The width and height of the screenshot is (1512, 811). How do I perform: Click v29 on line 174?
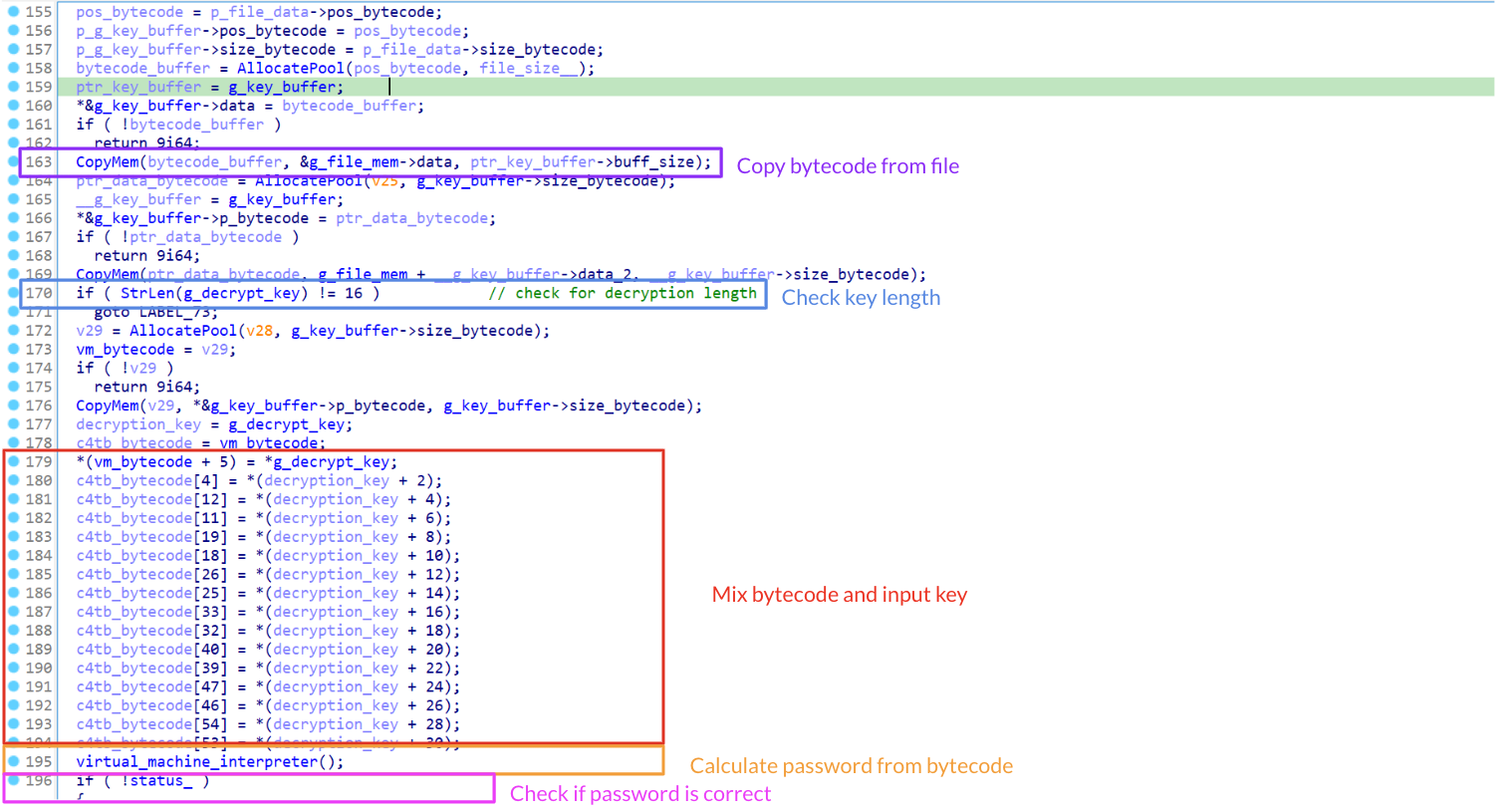[x=142, y=368]
